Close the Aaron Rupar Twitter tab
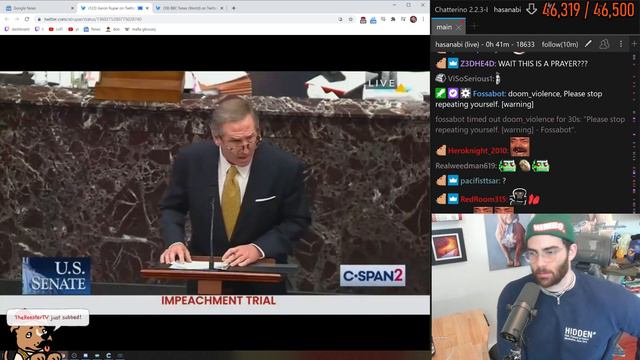The width and height of the screenshot is (640, 360). click(x=147, y=8)
